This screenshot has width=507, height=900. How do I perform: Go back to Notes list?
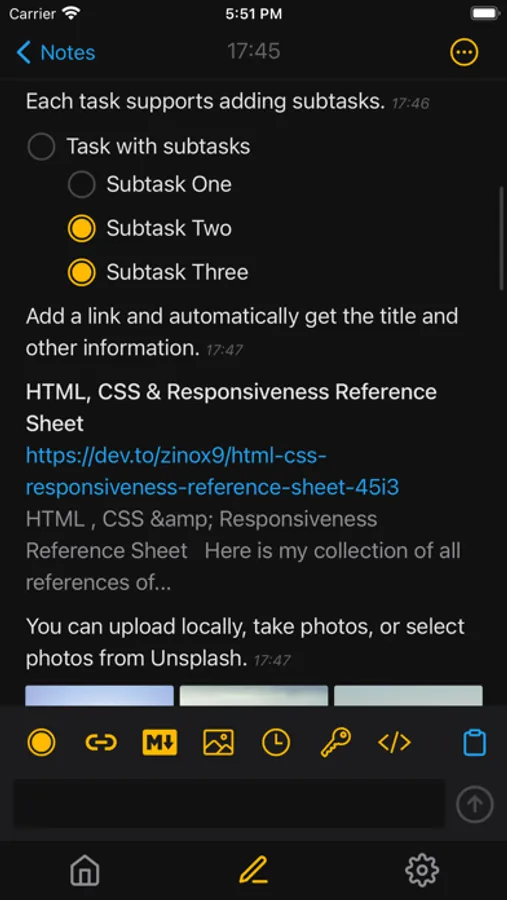pyautogui.click(x=56, y=53)
